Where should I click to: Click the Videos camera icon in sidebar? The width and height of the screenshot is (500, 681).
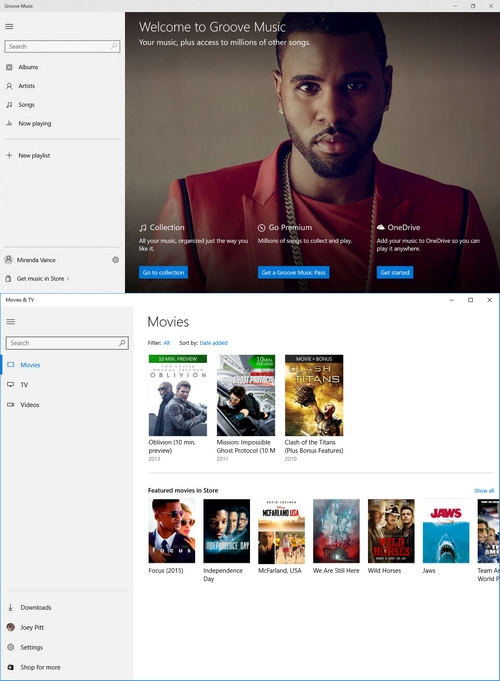(11, 405)
